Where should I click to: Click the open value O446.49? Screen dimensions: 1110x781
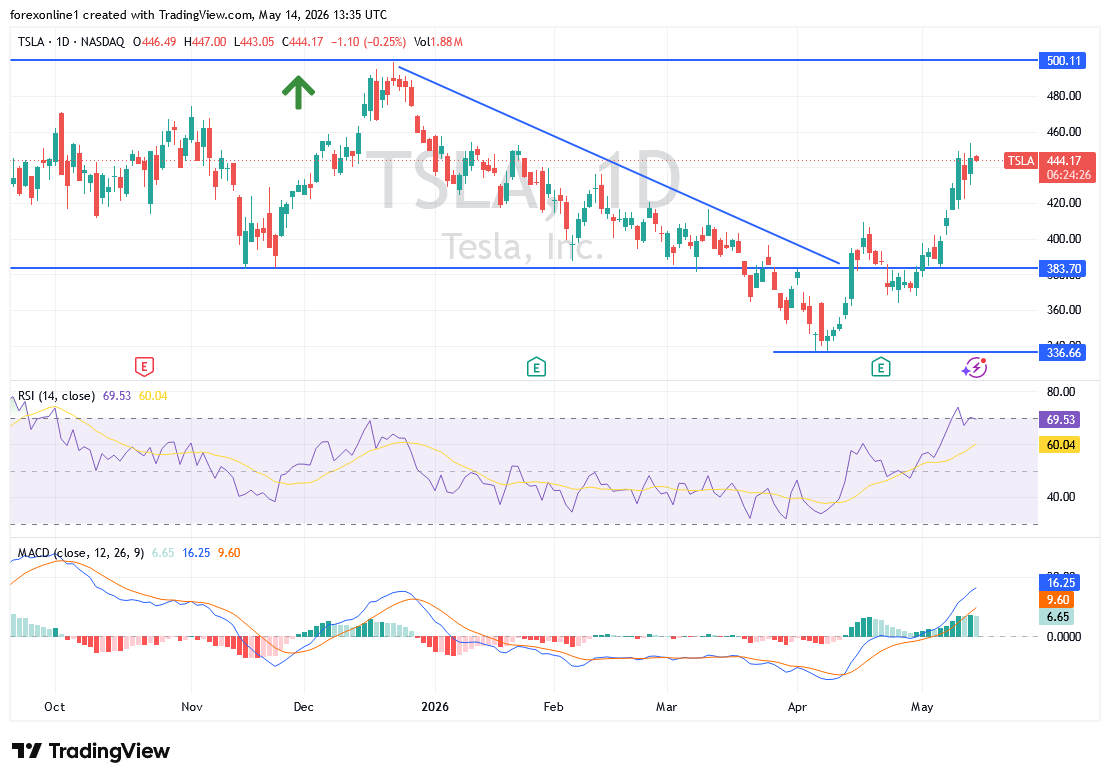coord(154,42)
